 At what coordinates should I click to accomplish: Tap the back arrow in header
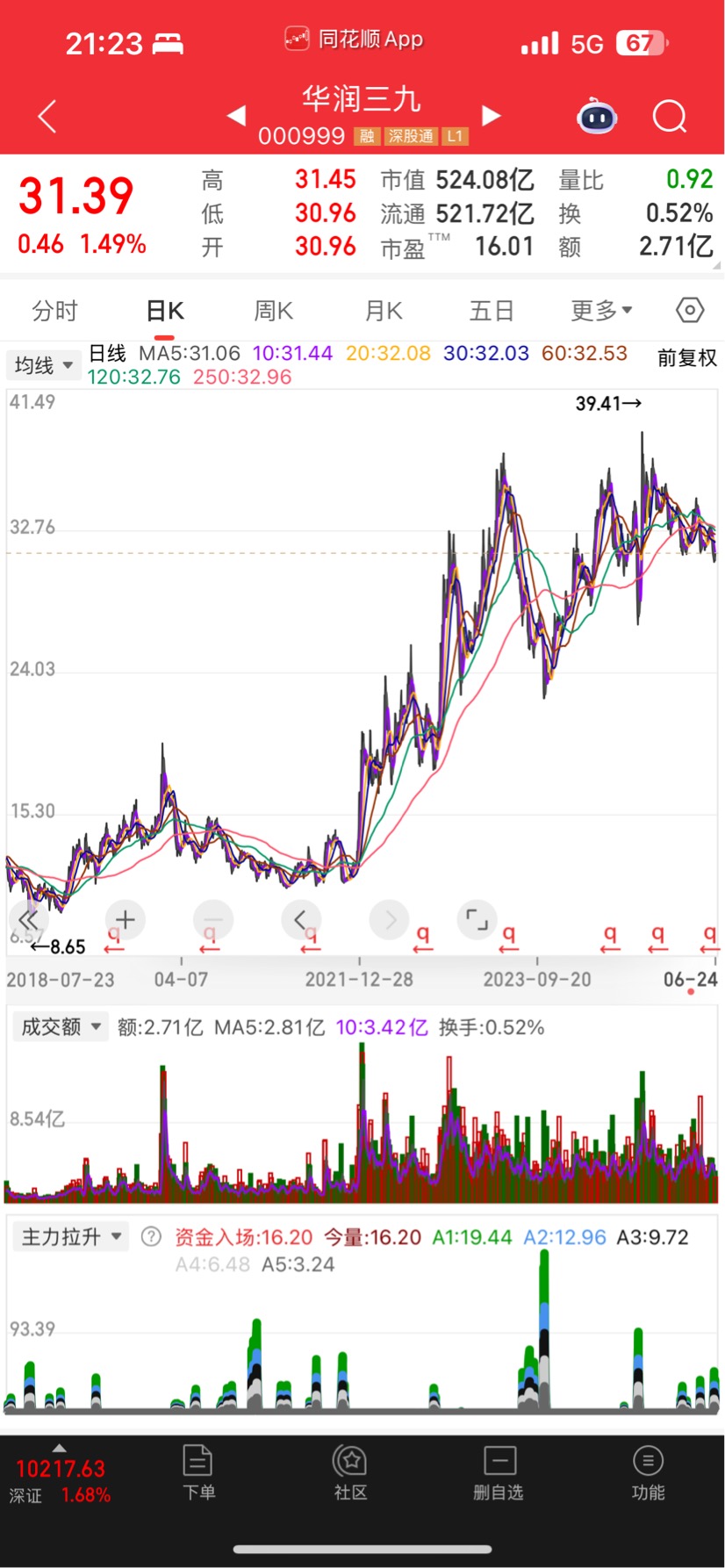(47, 116)
